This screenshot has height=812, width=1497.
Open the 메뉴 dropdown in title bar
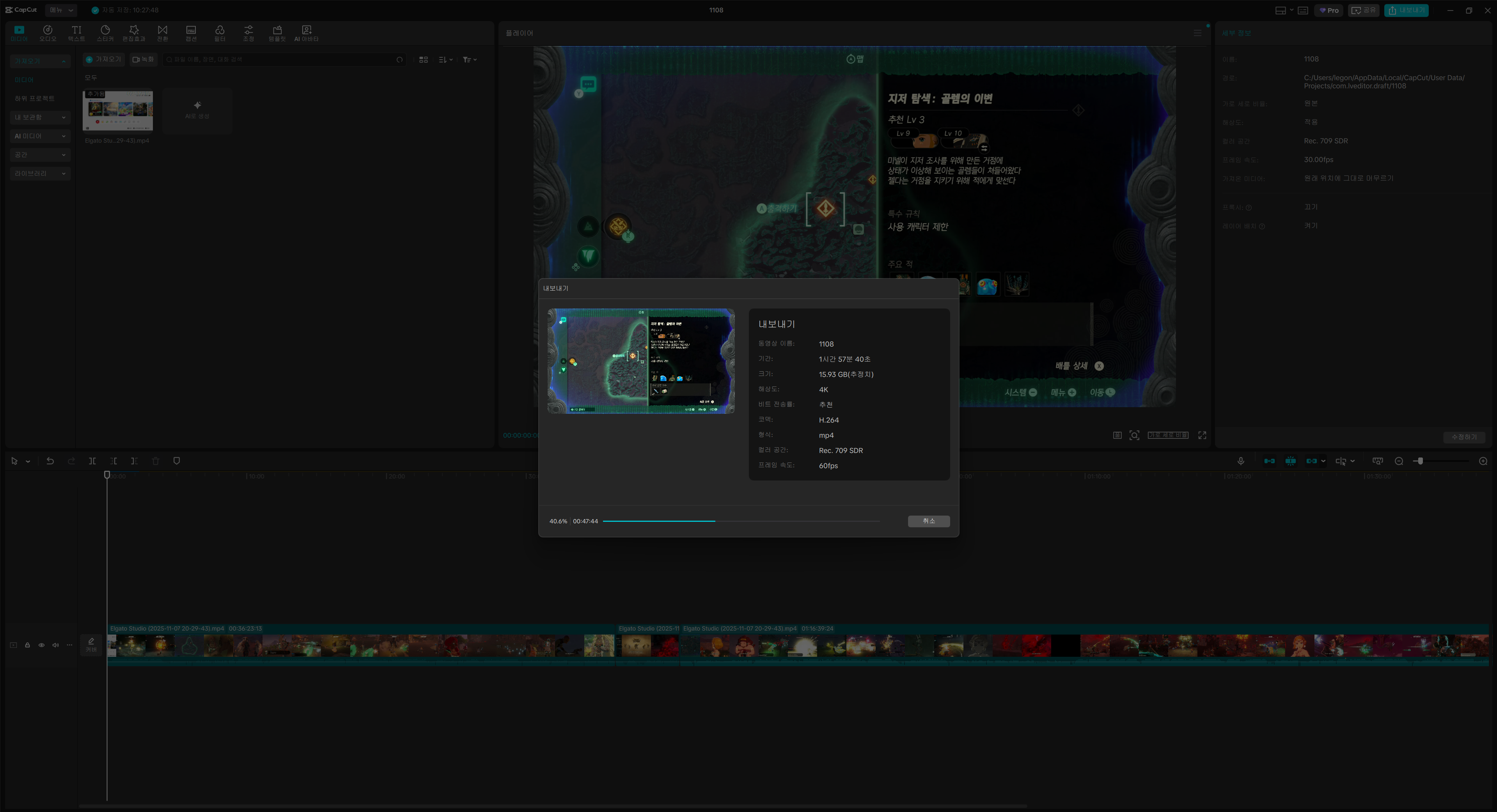click(61, 10)
